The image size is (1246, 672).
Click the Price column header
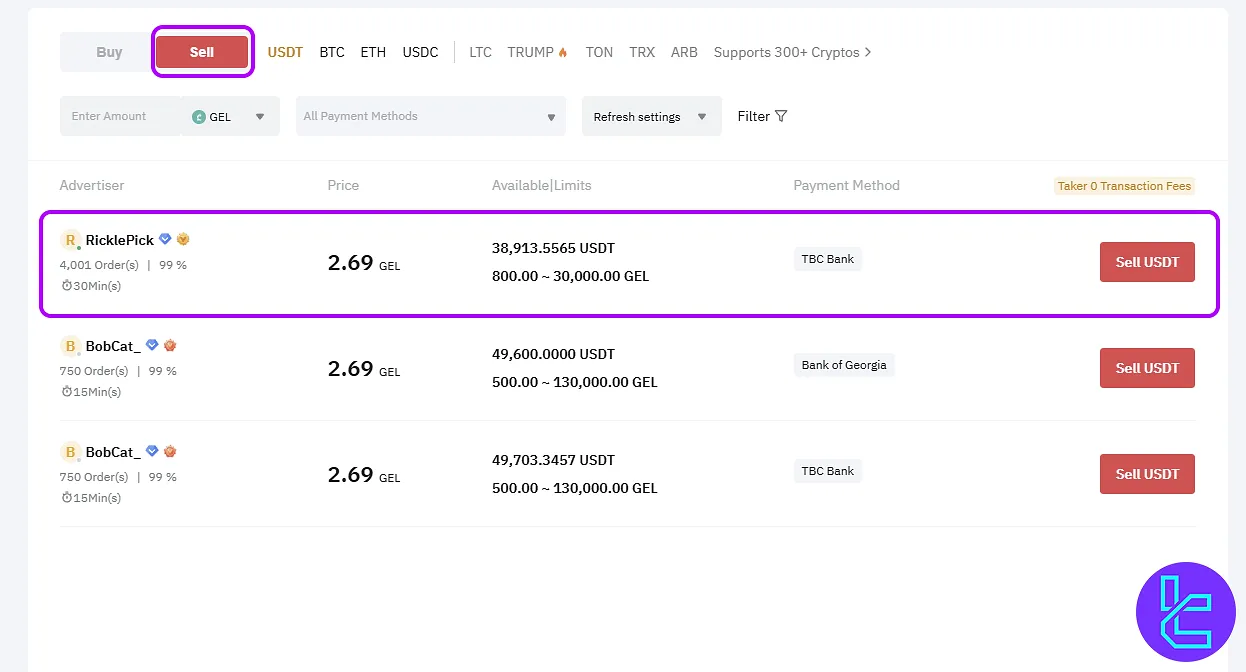343,185
